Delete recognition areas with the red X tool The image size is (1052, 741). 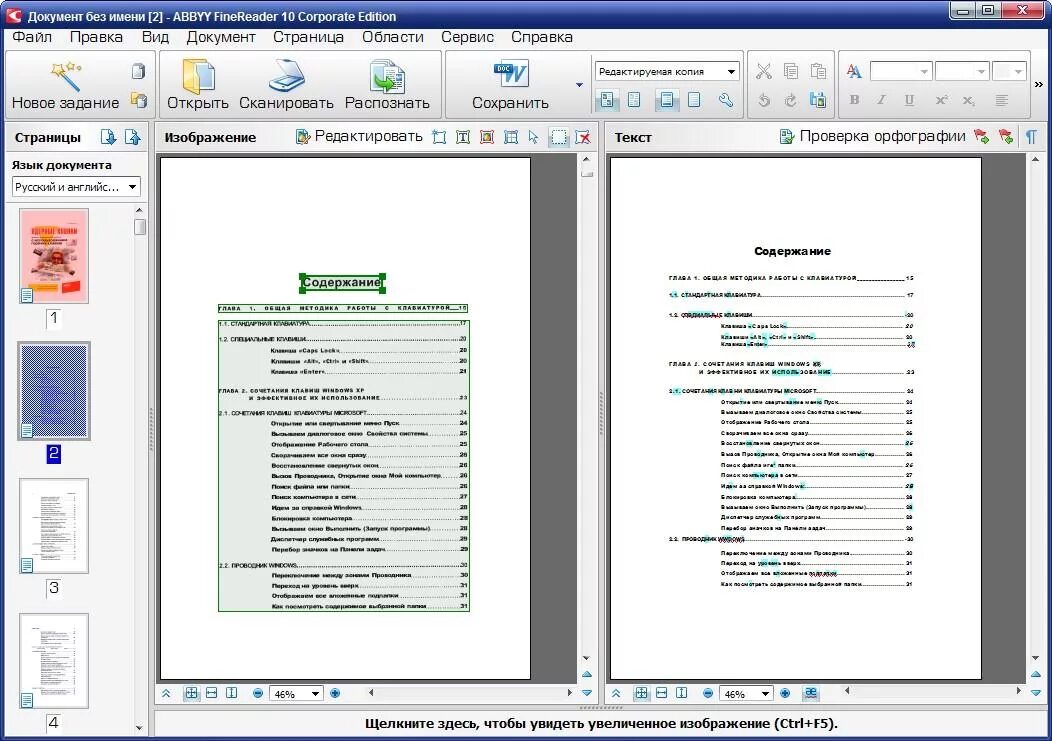[582, 137]
